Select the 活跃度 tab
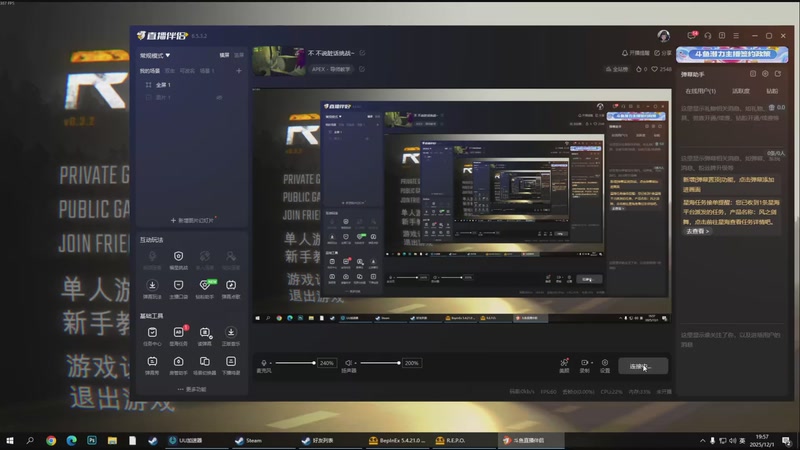The width and height of the screenshot is (800, 450). pos(741,91)
